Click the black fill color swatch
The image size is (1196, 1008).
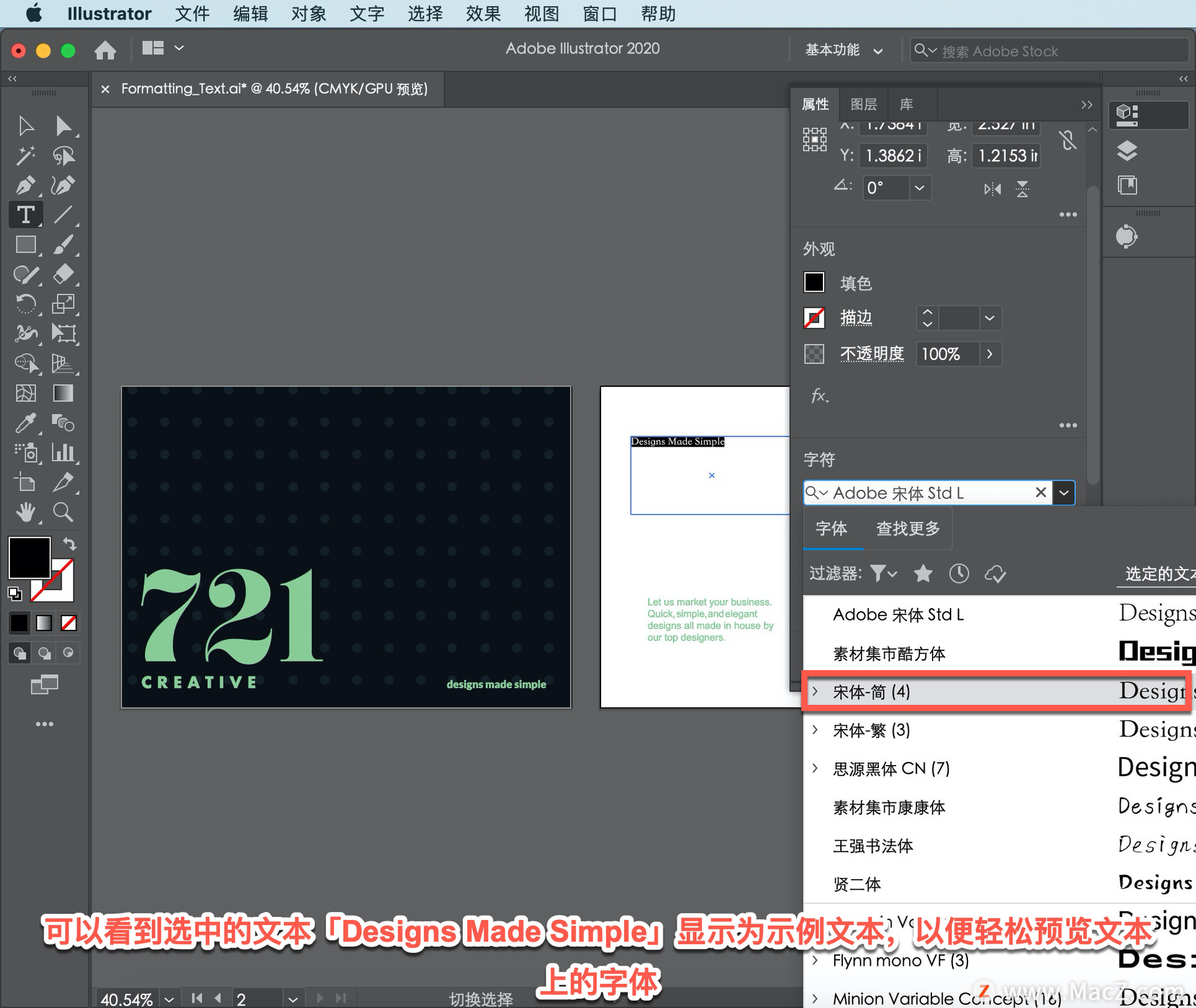click(29, 558)
